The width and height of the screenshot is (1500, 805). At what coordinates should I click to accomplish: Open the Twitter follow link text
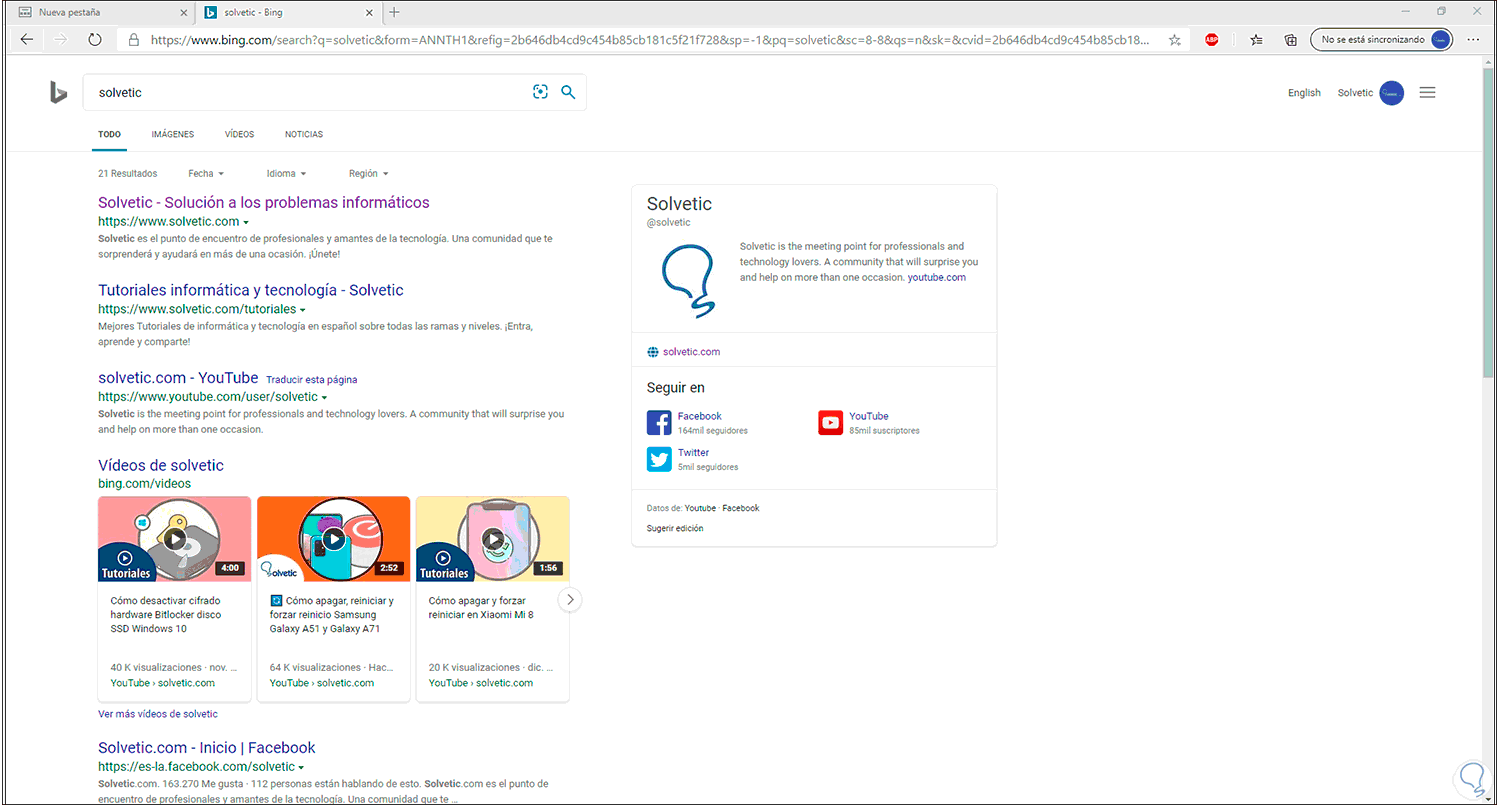(x=693, y=453)
